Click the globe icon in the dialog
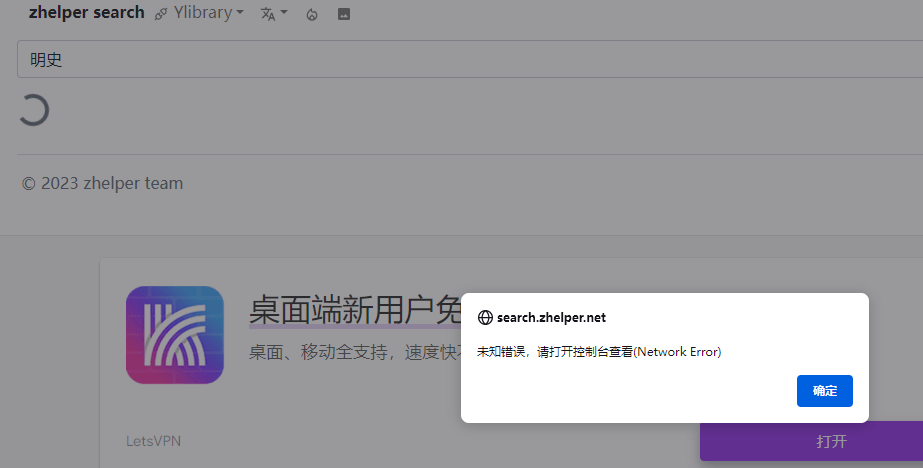This screenshot has width=923, height=468. 485,318
